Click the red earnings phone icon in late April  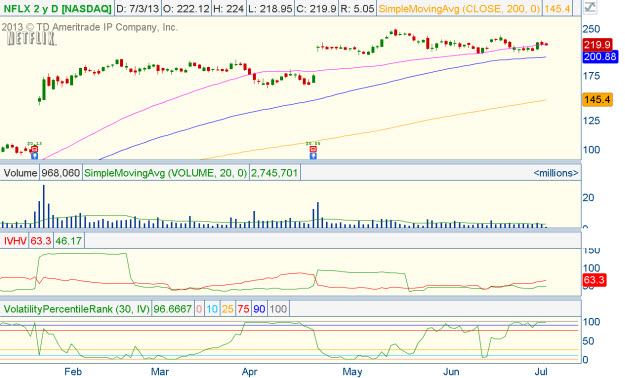pyautogui.click(x=313, y=149)
